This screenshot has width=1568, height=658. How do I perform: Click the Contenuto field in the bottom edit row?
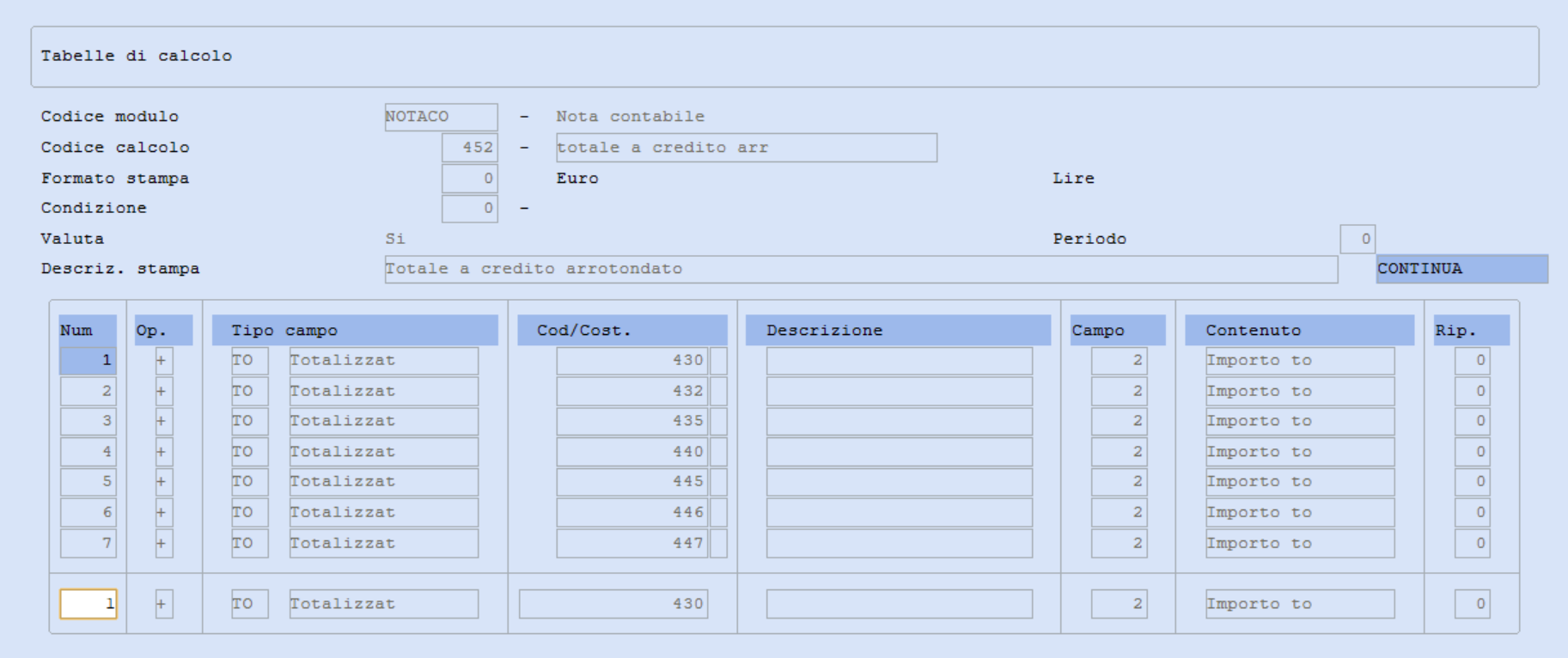pyautogui.click(x=1300, y=604)
